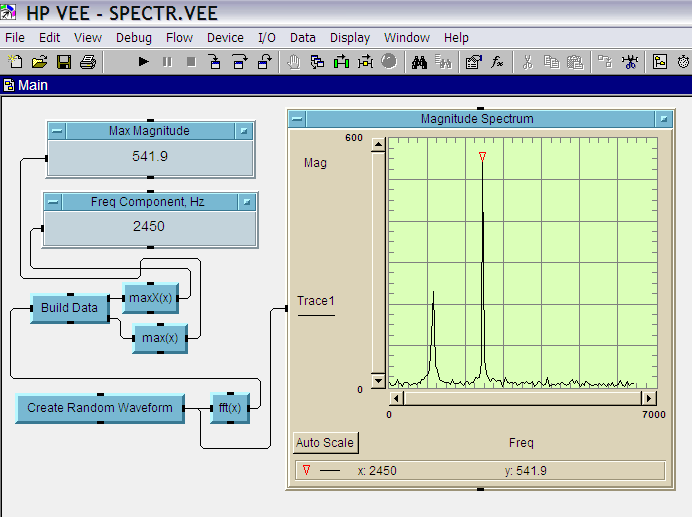Open the Edit menu
The width and height of the screenshot is (692, 517).
[49, 38]
